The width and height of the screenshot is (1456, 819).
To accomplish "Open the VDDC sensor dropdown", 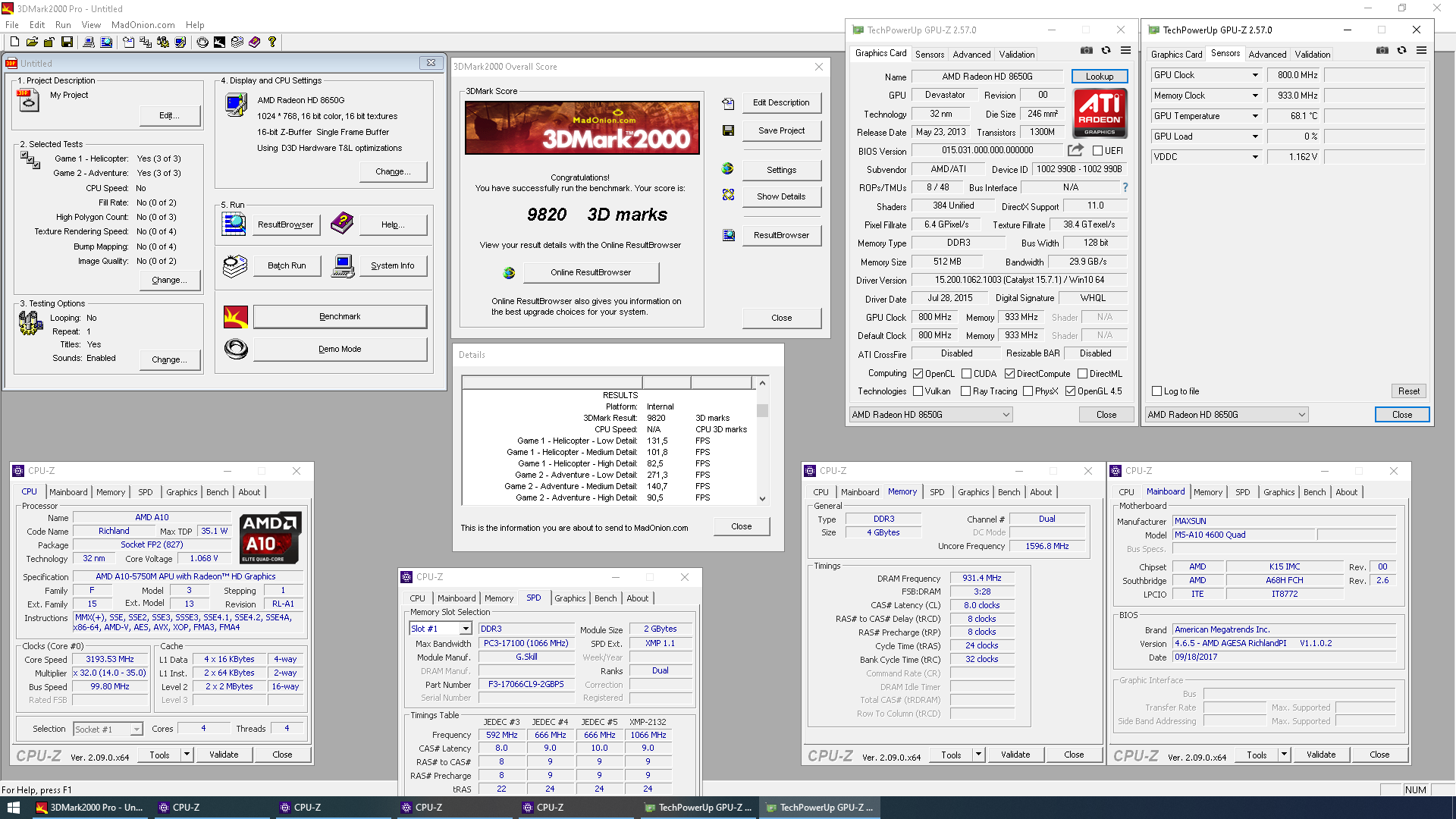I will click(1255, 157).
